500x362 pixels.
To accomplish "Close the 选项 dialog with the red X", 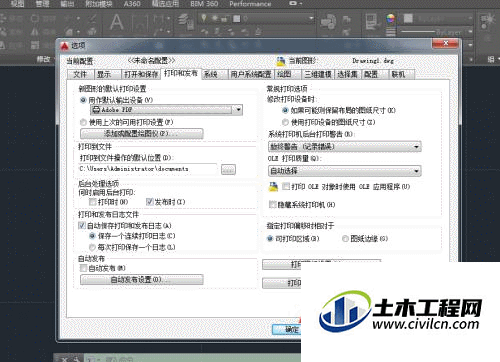I will 446,43.
